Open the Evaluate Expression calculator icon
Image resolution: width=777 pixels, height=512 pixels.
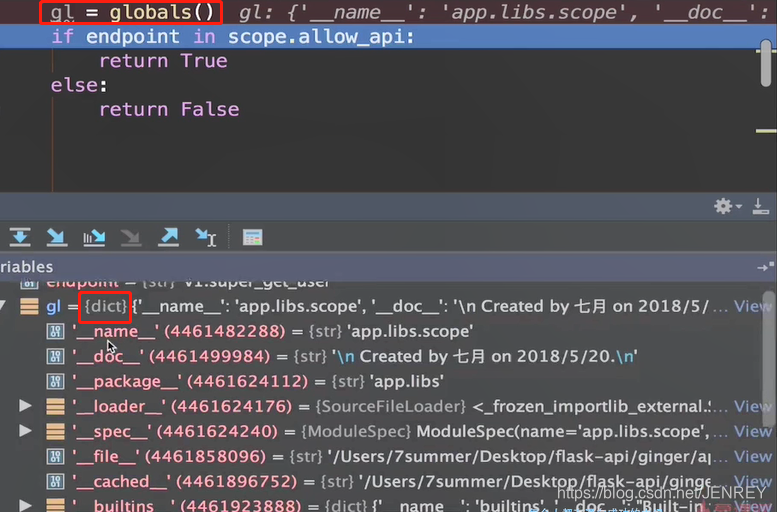point(252,237)
